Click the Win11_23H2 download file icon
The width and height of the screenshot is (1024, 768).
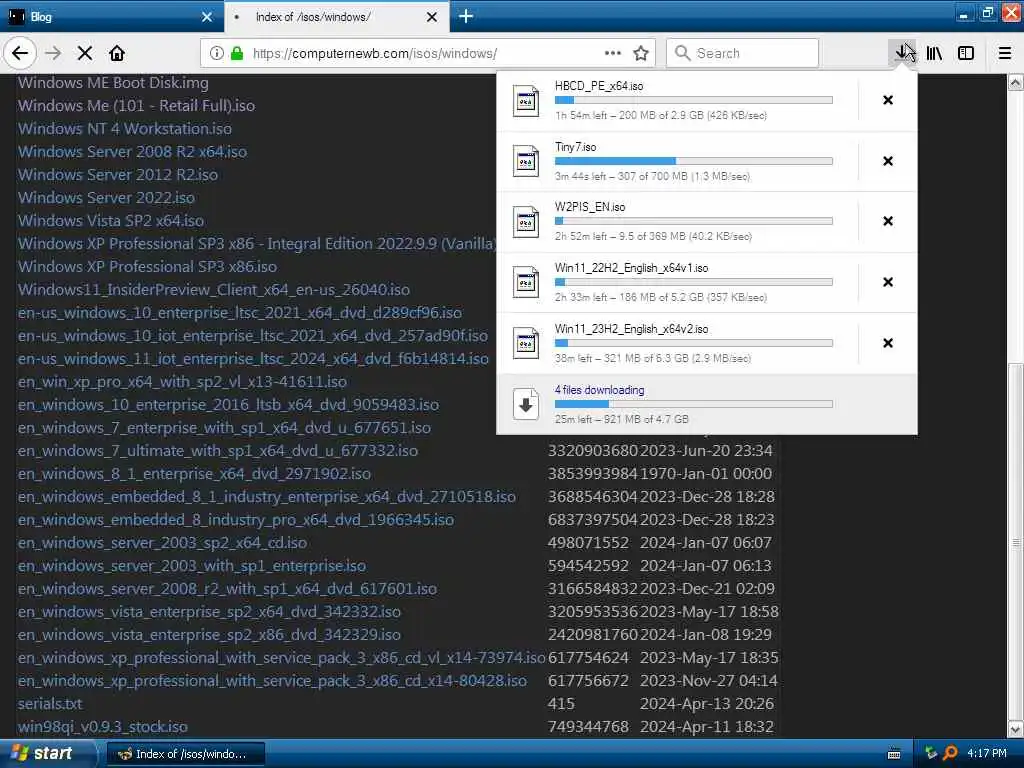click(x=526, y=344)
